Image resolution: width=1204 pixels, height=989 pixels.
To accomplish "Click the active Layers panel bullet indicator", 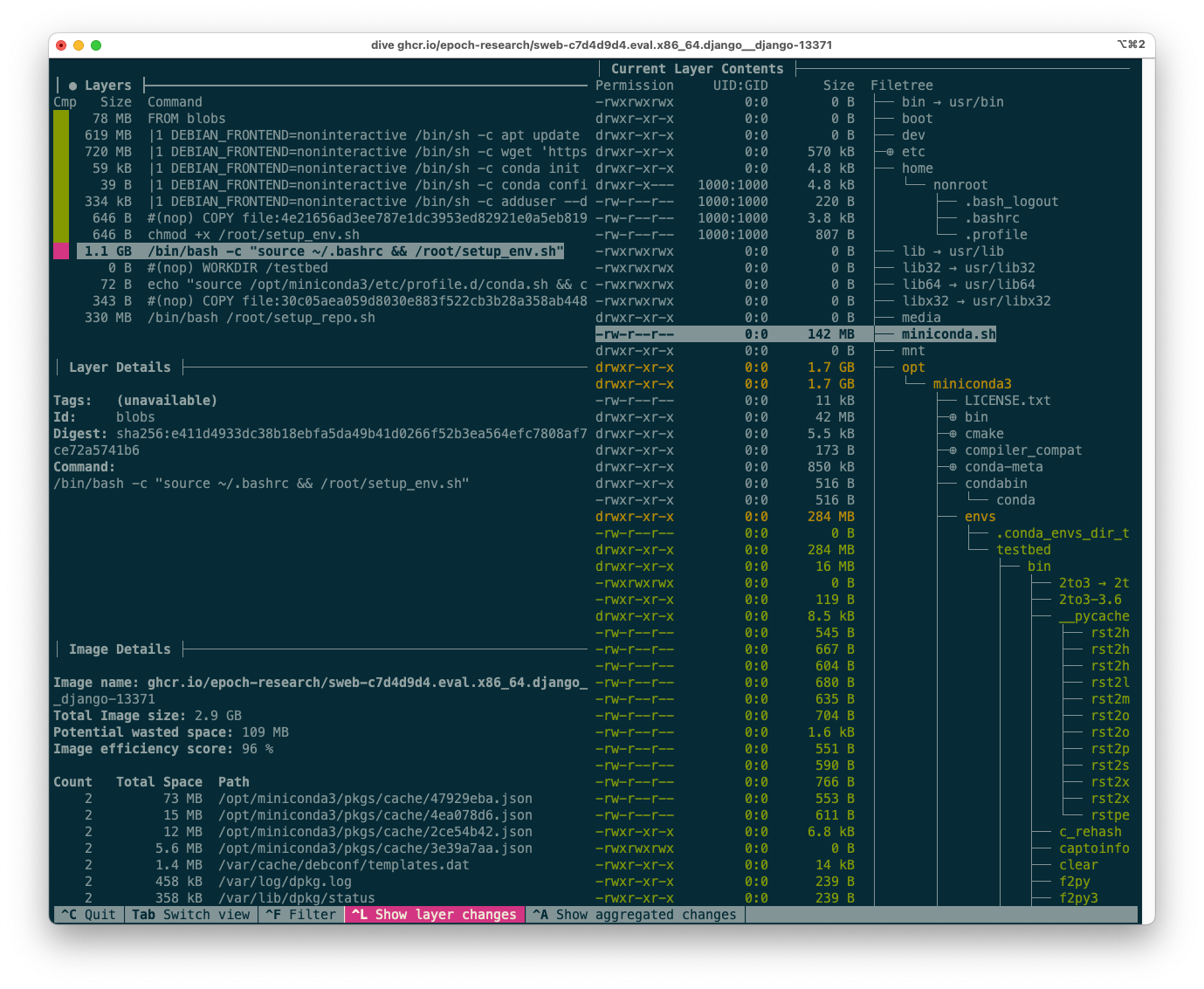I will click(x=72, y=86).
